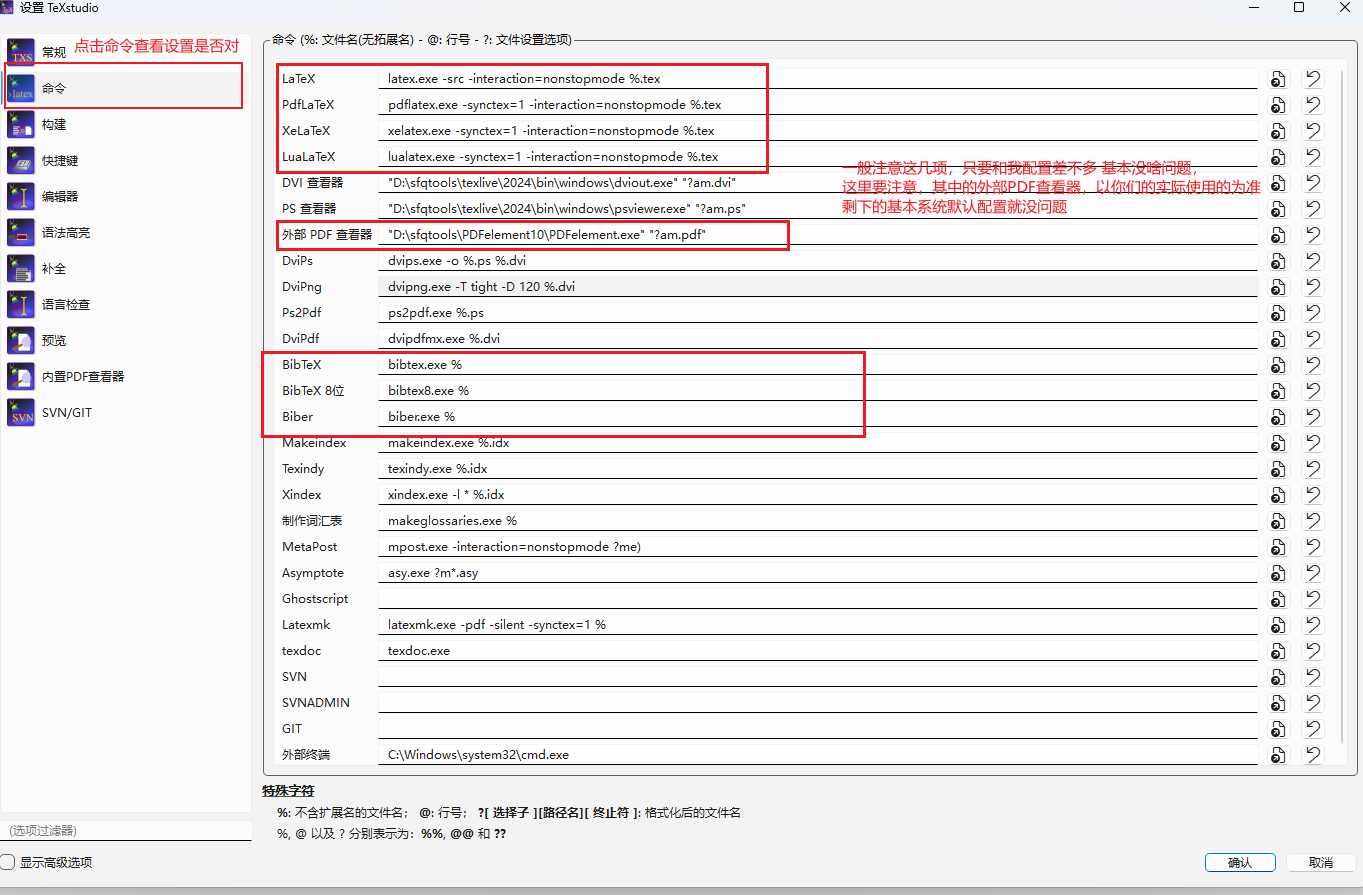The width and height of the screenshot is (1363, 895).
Task: Confirm settings with 确认 button
Action: (1239, 862)
